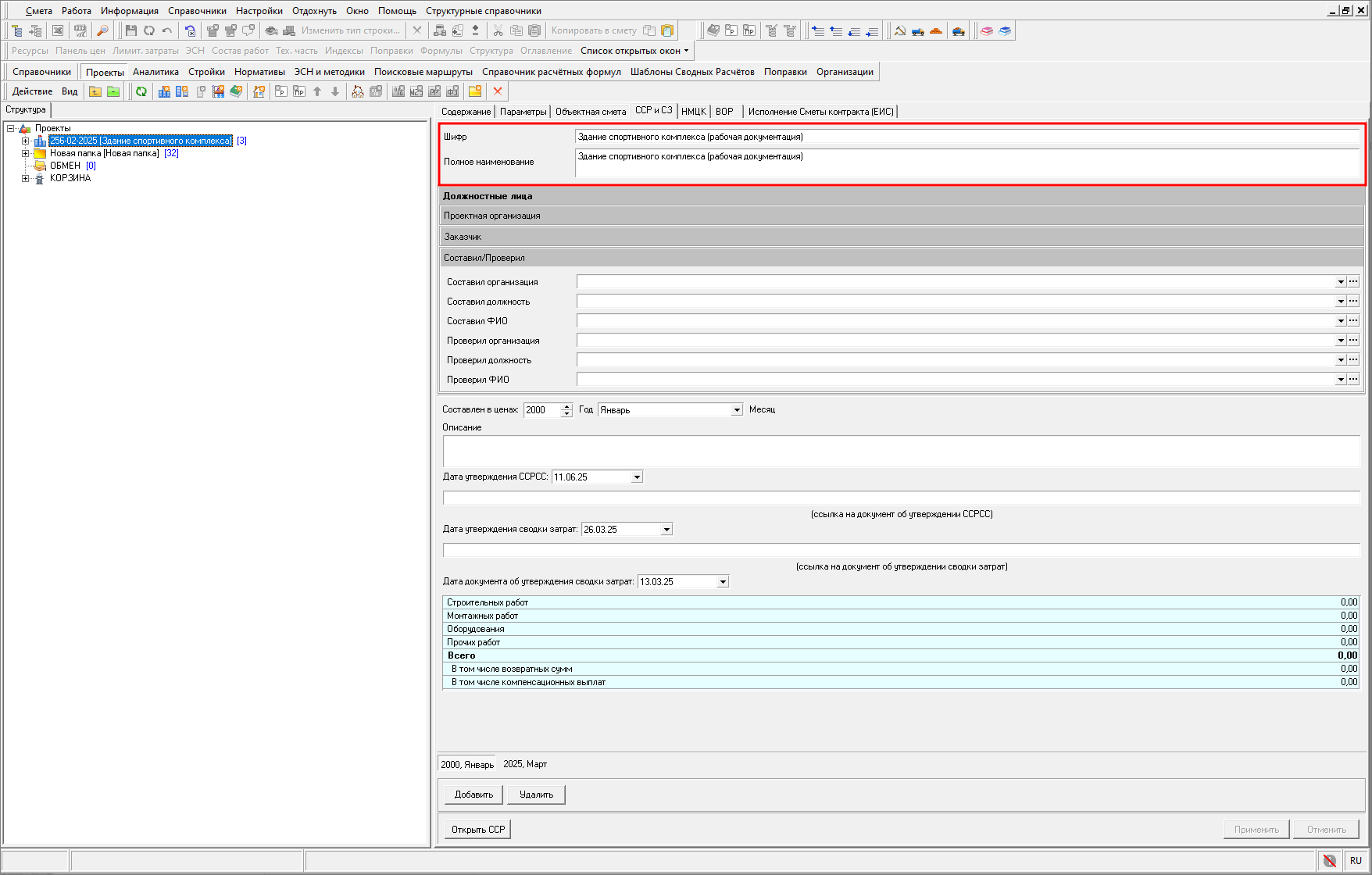
Task: Expand the Проектная организация section header
Action: 902,216
